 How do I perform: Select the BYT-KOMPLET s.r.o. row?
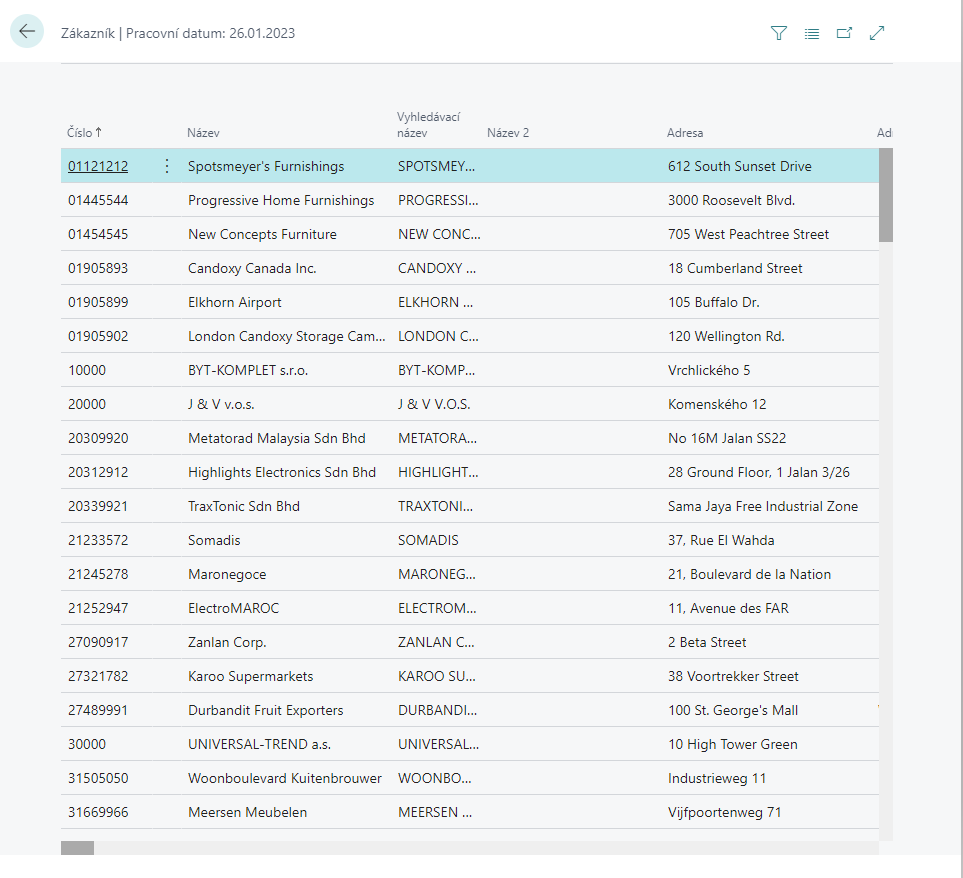tap(248, 370)
